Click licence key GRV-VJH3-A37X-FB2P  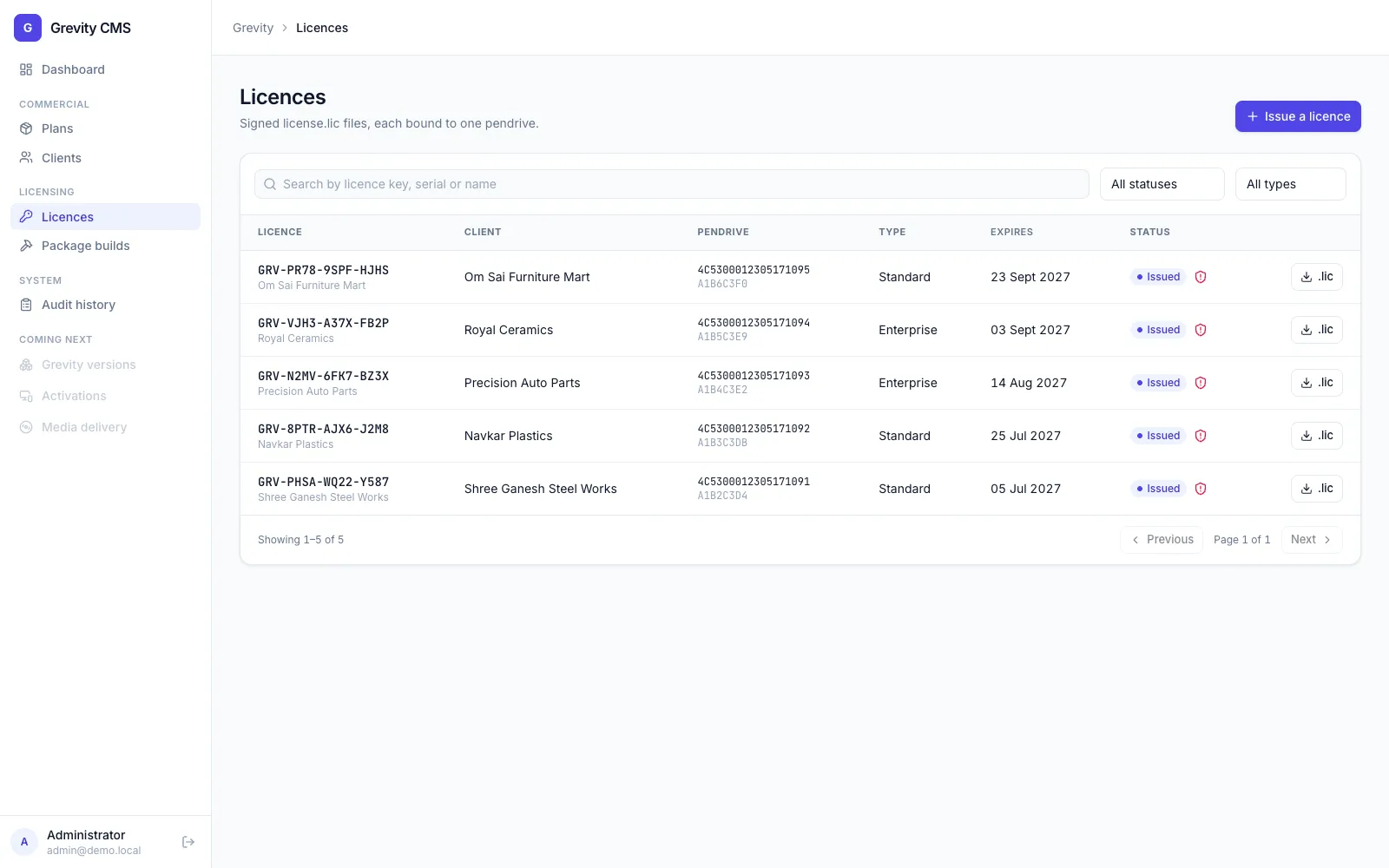(323, 323)
